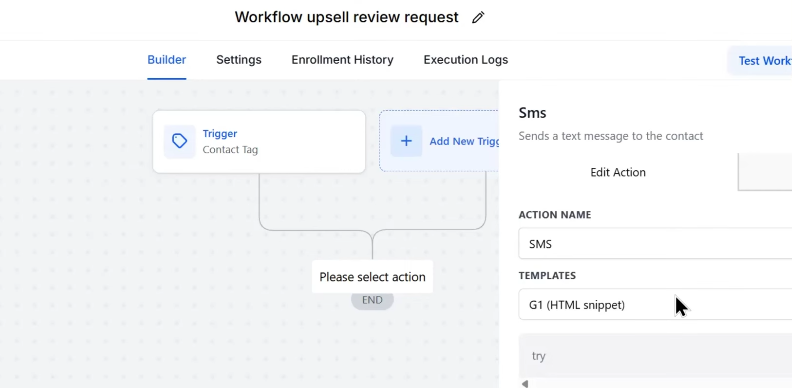Image resolution: width=792 pixels, height=388 pixels.
Task: Click the message text area containing 'try'
Action: click(x=655, y=356)
